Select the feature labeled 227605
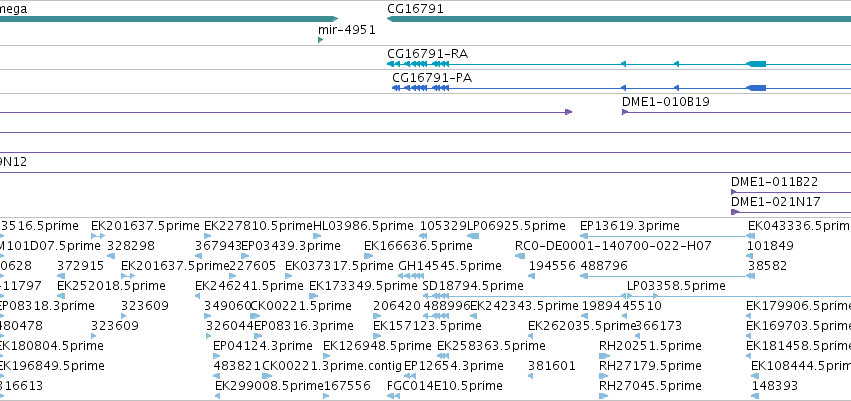The image size is (851, 401). pyautogui.click(x=253, y=266)
